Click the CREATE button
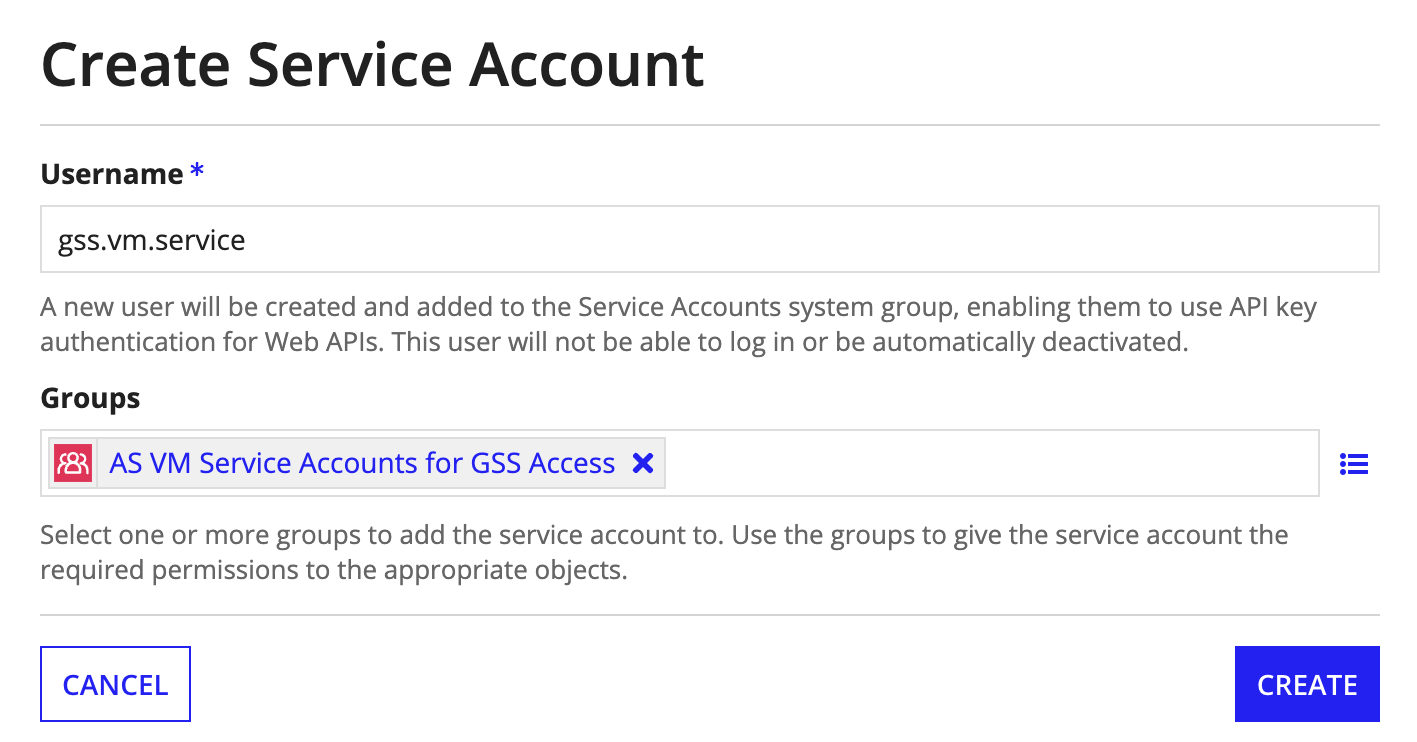Viewport: 1417px width, 742px height. (x=1307, y=684)
